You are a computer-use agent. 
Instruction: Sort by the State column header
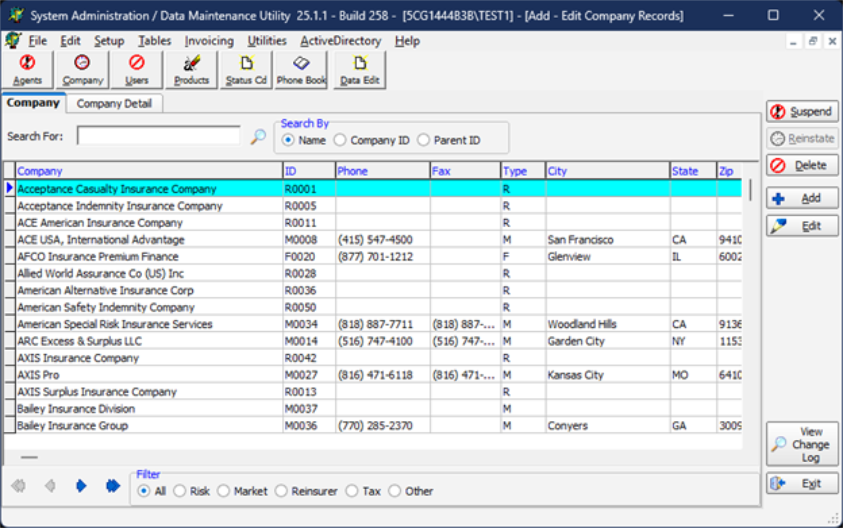[694, 171]
